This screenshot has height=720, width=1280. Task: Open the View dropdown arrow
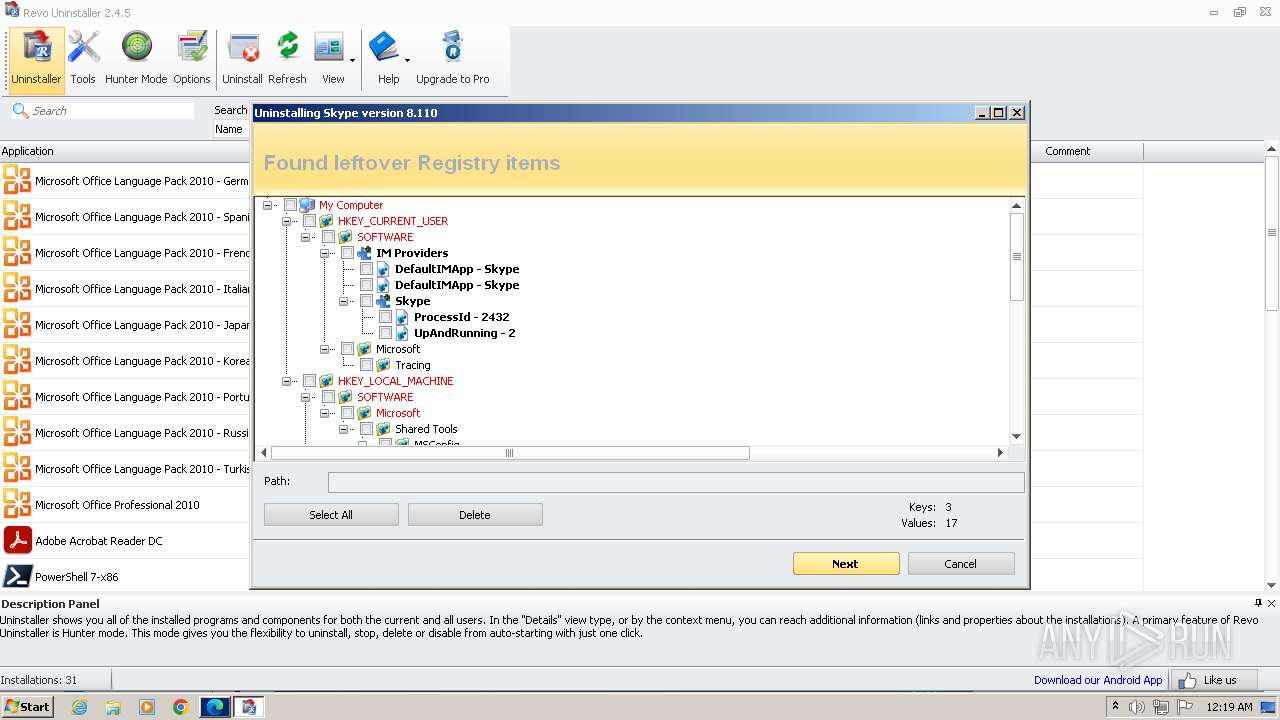[352, 61]
